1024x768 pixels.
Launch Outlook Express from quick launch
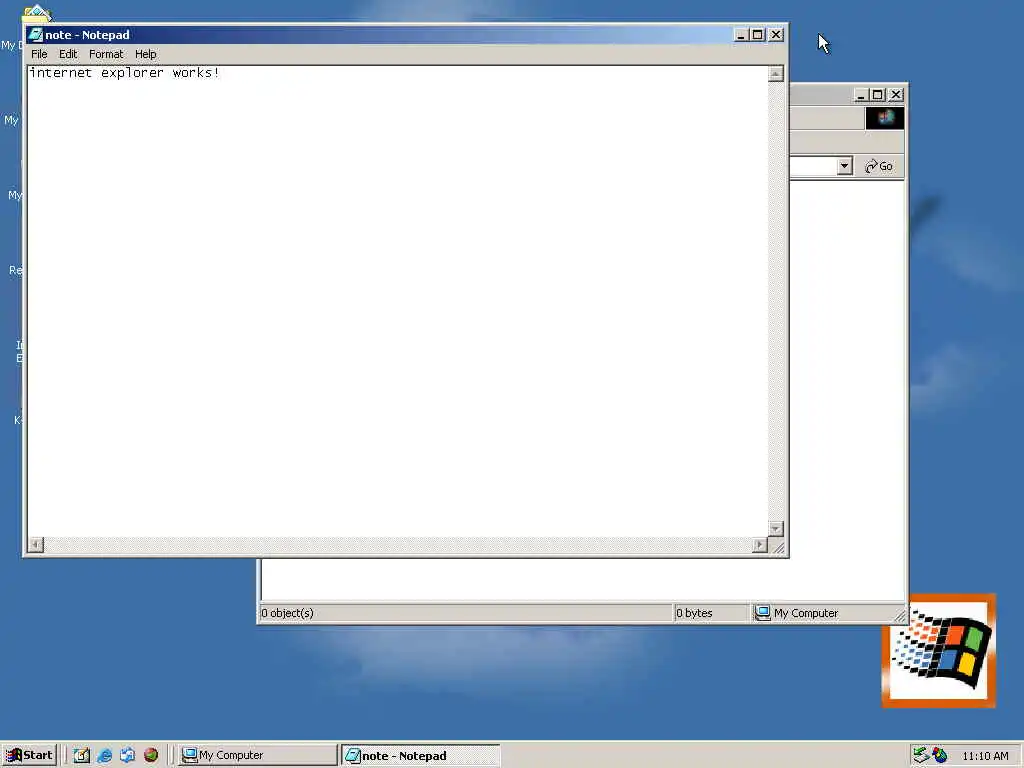click(127, 755)
